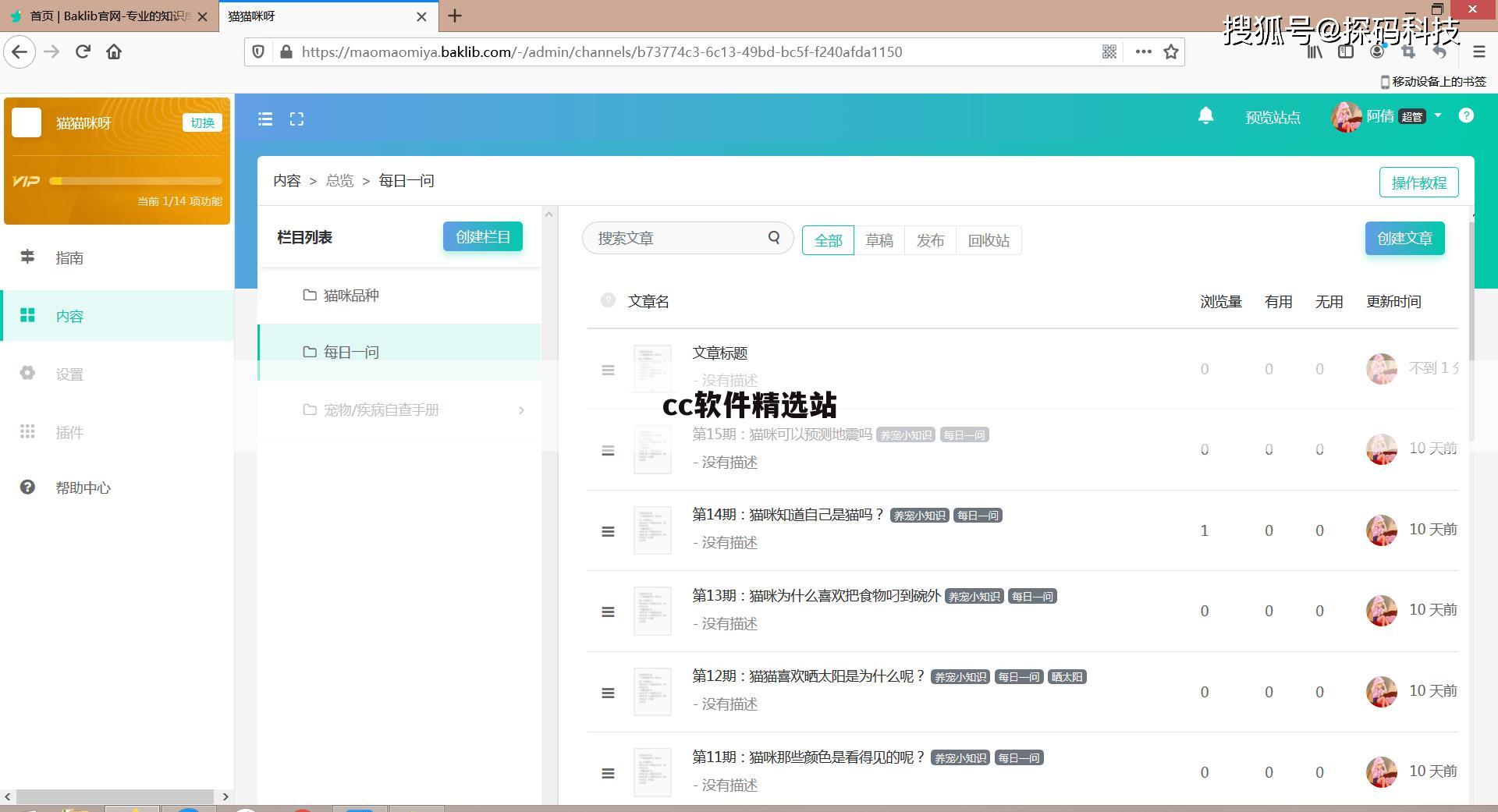The image size is (1498, 812).
Task: Select 猫咪品种 column in list
Action: coord(399,295)
